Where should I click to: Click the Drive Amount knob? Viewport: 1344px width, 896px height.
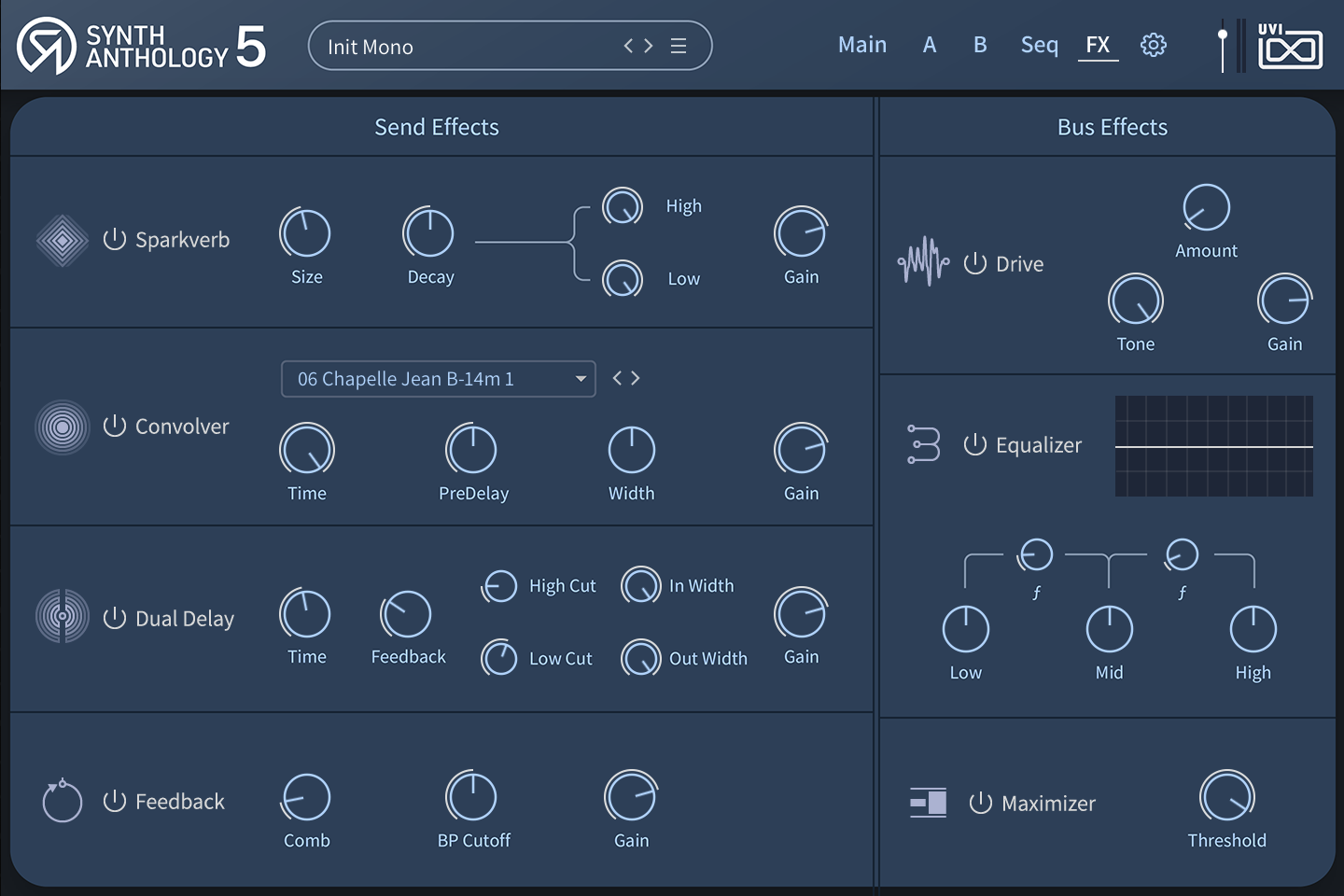[x=1206, y=207]
